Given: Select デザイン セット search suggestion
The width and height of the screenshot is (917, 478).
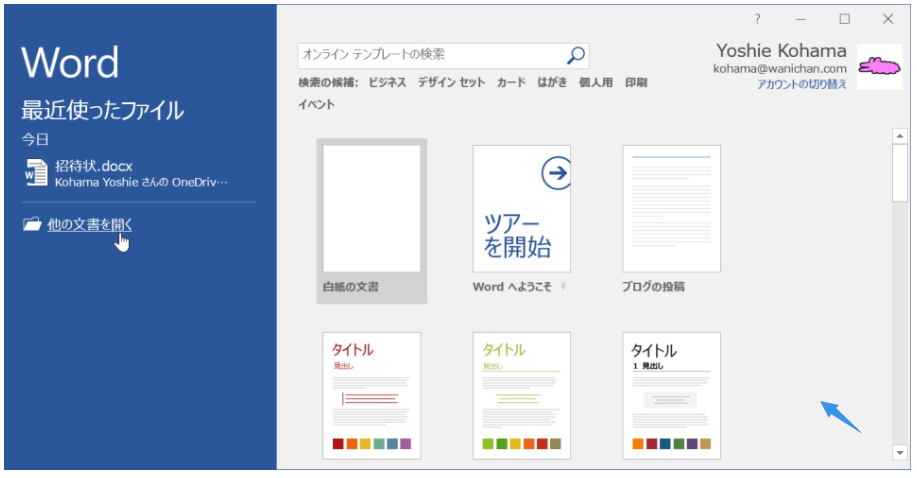Looking at the screenshot, I should coord(451,82).
